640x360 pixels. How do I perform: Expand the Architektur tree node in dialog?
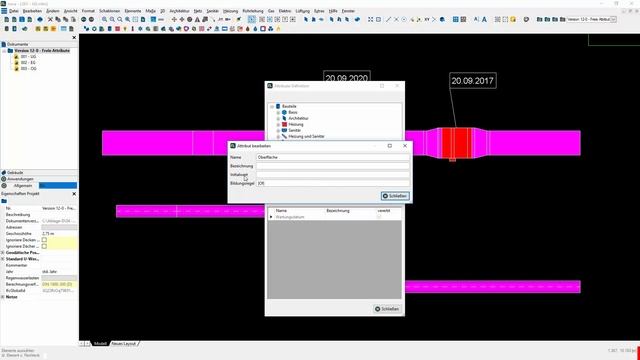(278, 118)
